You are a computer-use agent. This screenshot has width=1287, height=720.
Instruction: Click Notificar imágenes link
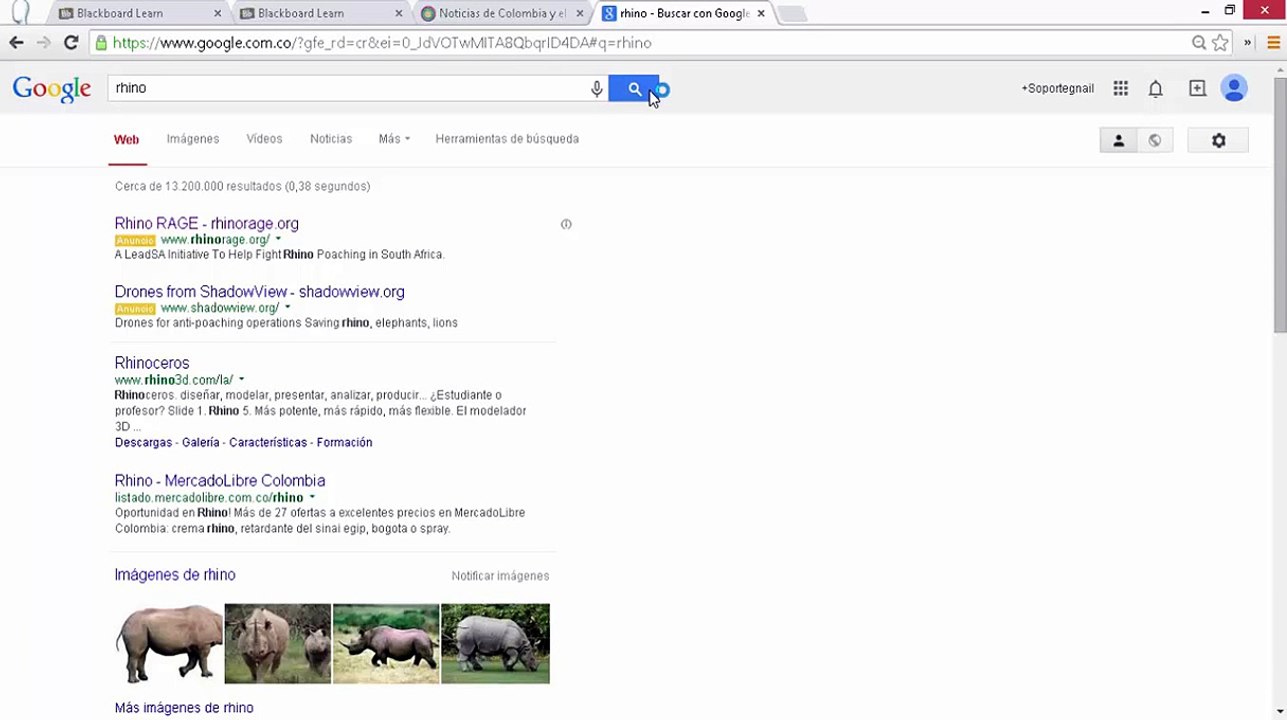(500, 576)
